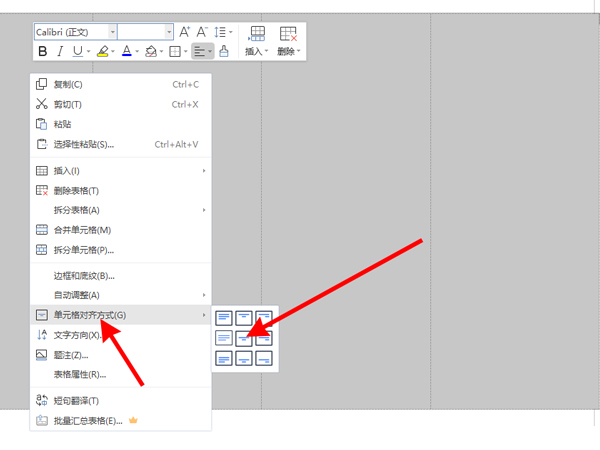
Task: Open 表格属性(R)... dialog
Action: click(80, 374)
